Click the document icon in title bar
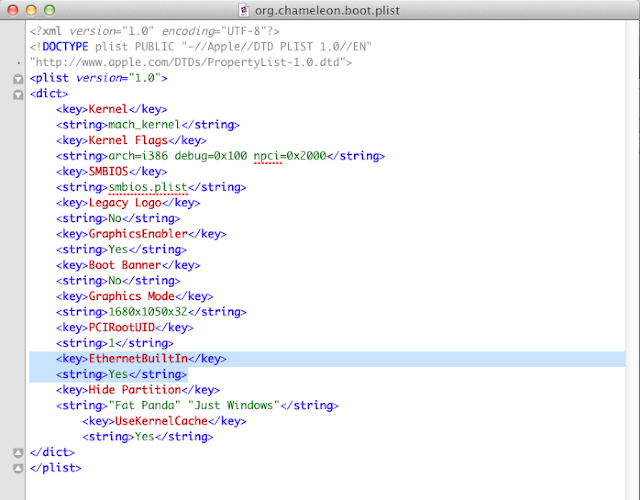 coord(244,10)
